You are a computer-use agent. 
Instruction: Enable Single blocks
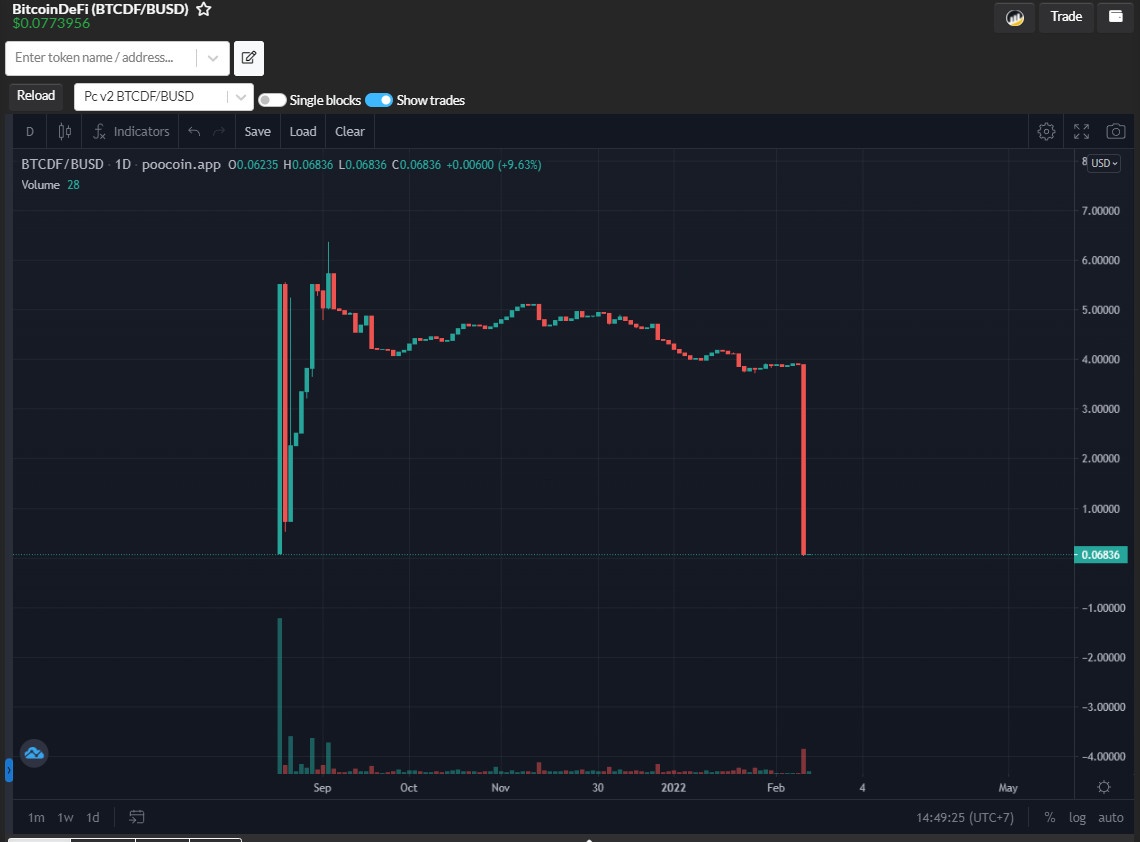pyautogui.click(x=271, y=100)
